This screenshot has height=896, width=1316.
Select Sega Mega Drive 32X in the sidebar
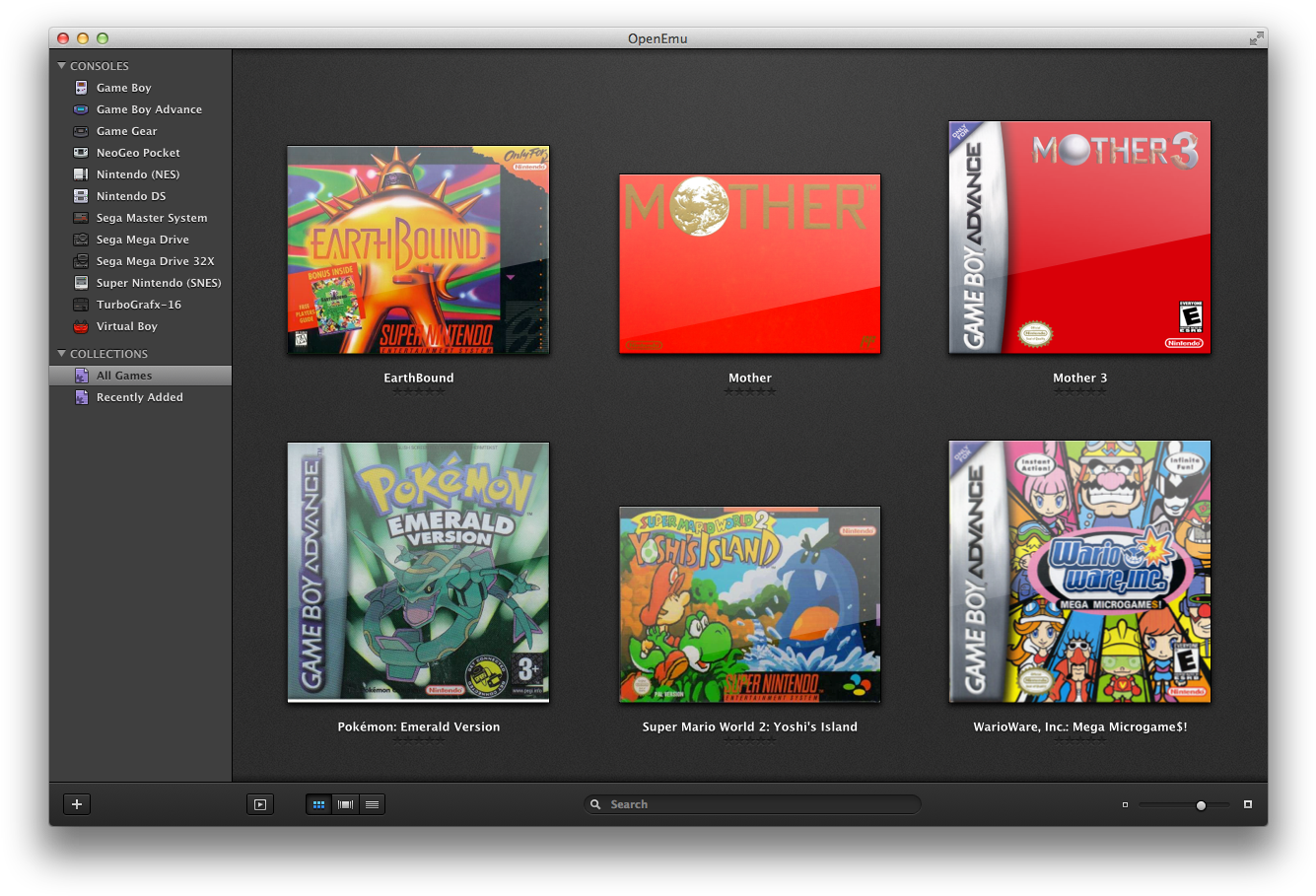tap(140, 261)
